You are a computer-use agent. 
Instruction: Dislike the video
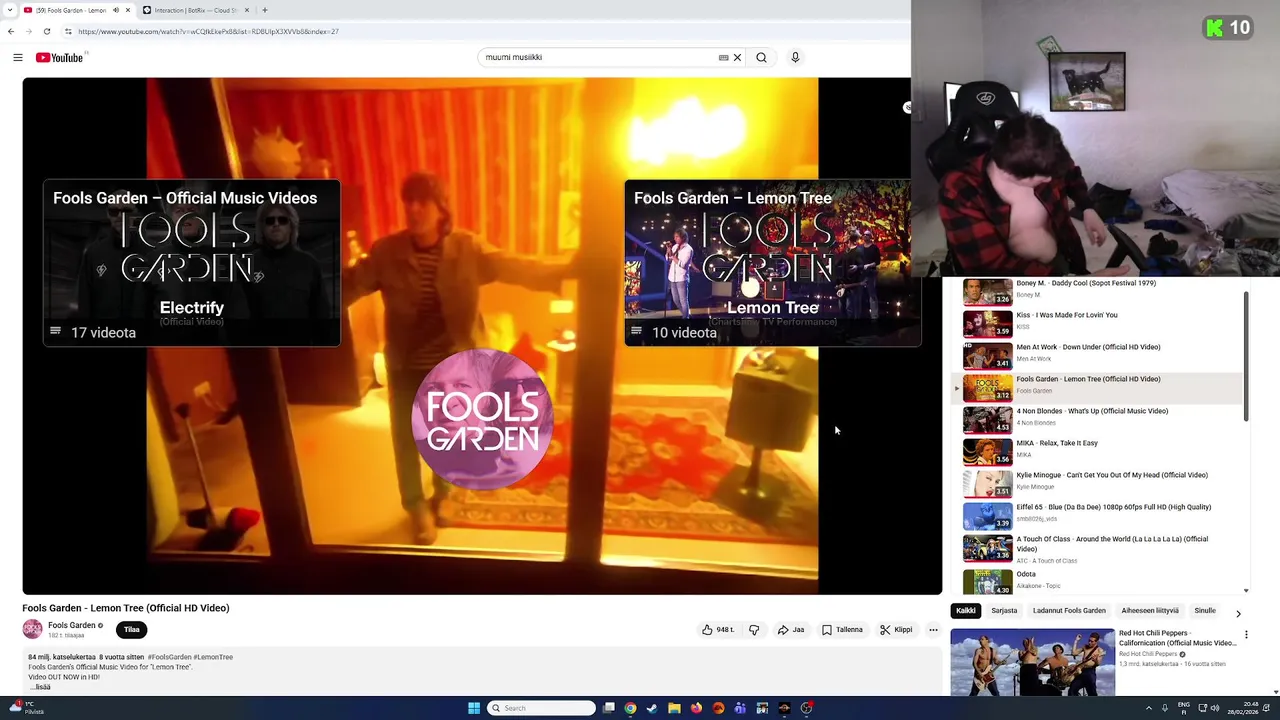(x=754, y=629)
